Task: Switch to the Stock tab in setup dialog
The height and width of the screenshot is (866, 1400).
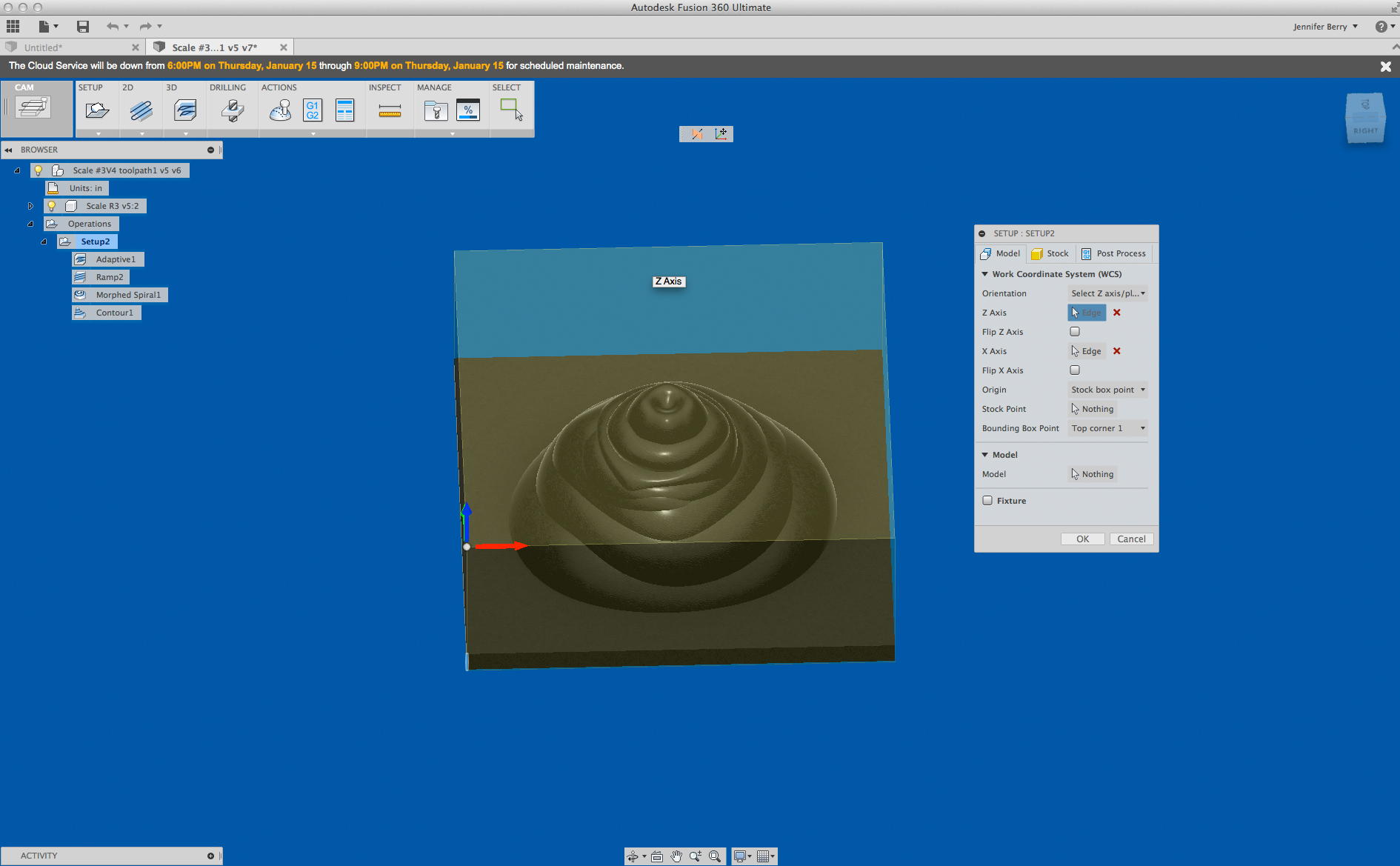Action: coord(1050,253)
